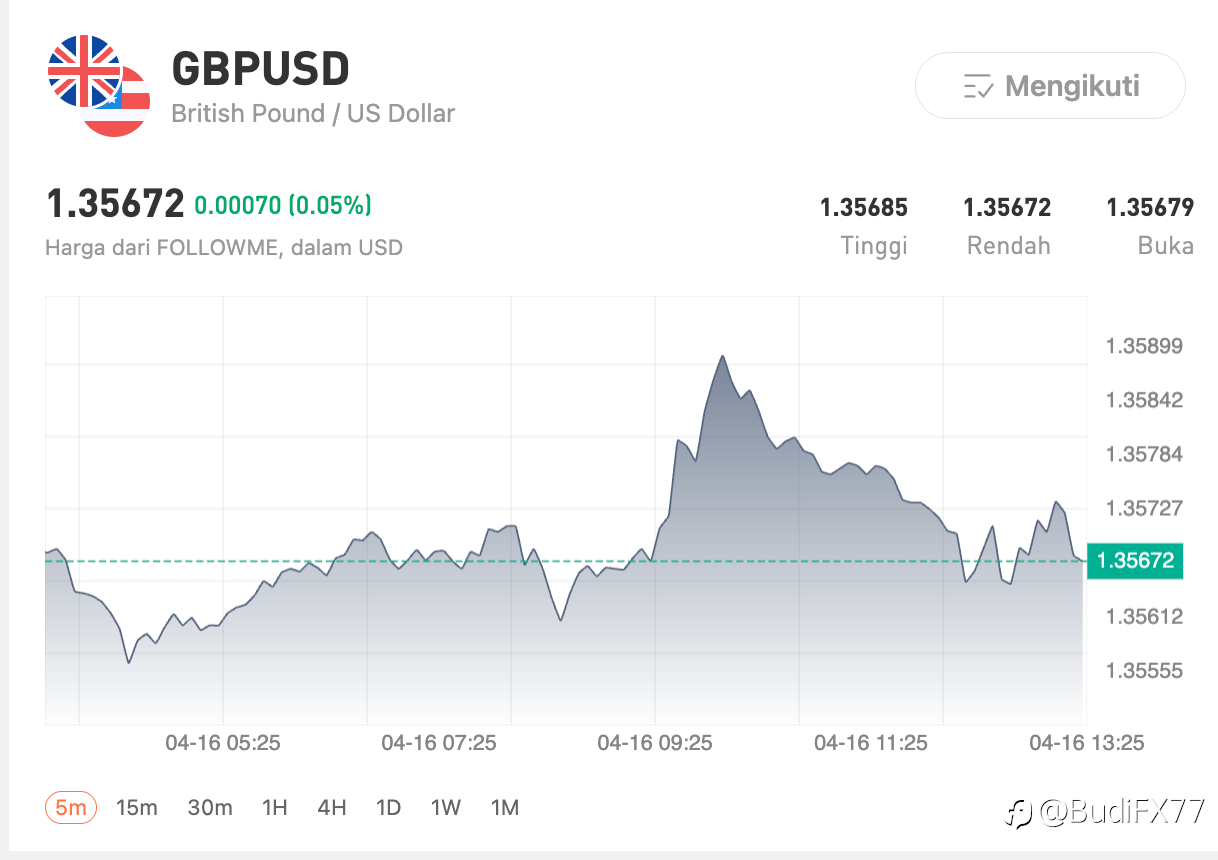Click the Tinggi high value 1.35685

pos(864,207)
